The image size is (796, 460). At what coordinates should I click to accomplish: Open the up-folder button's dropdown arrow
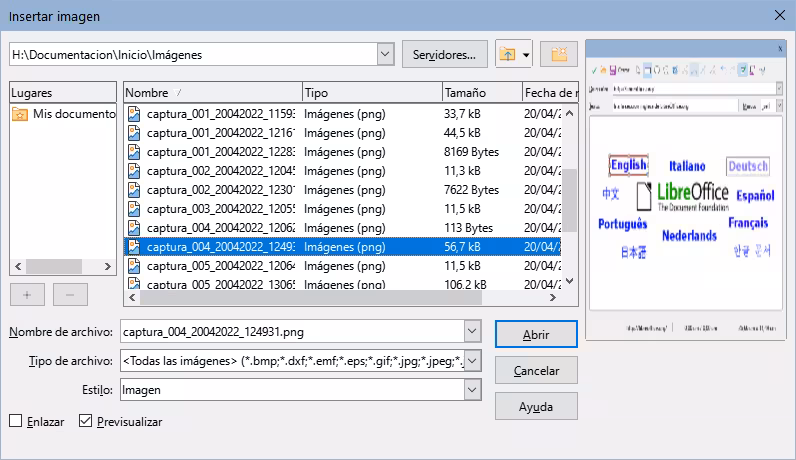(x=526, y=55)
